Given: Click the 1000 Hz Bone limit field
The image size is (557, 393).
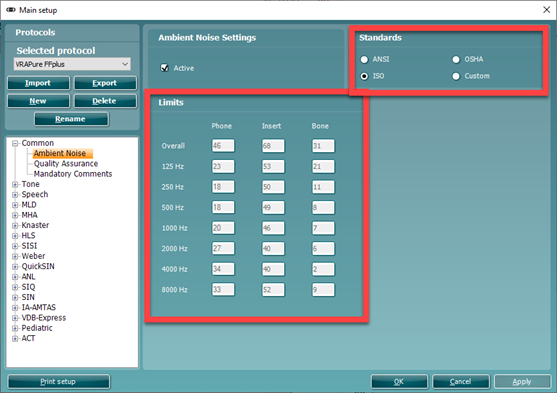Looking at the screenshot, I should (x=323, y=228).
